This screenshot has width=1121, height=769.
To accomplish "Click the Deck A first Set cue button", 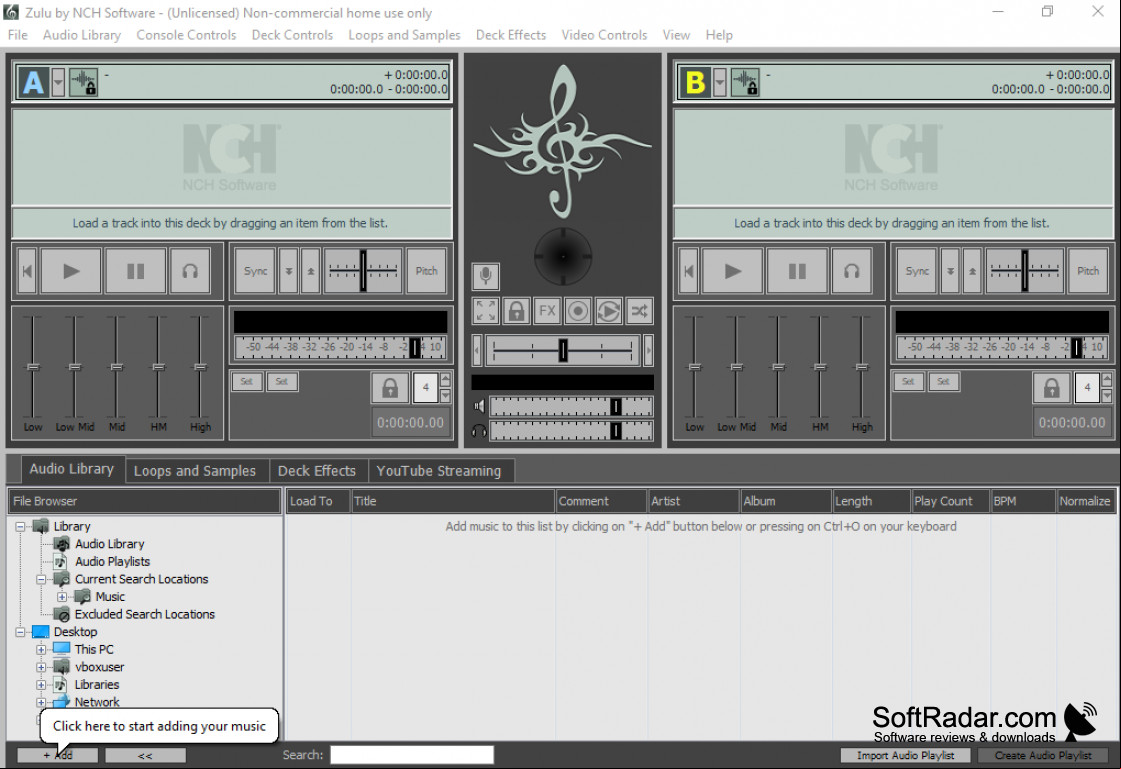I will click(247, 382).
